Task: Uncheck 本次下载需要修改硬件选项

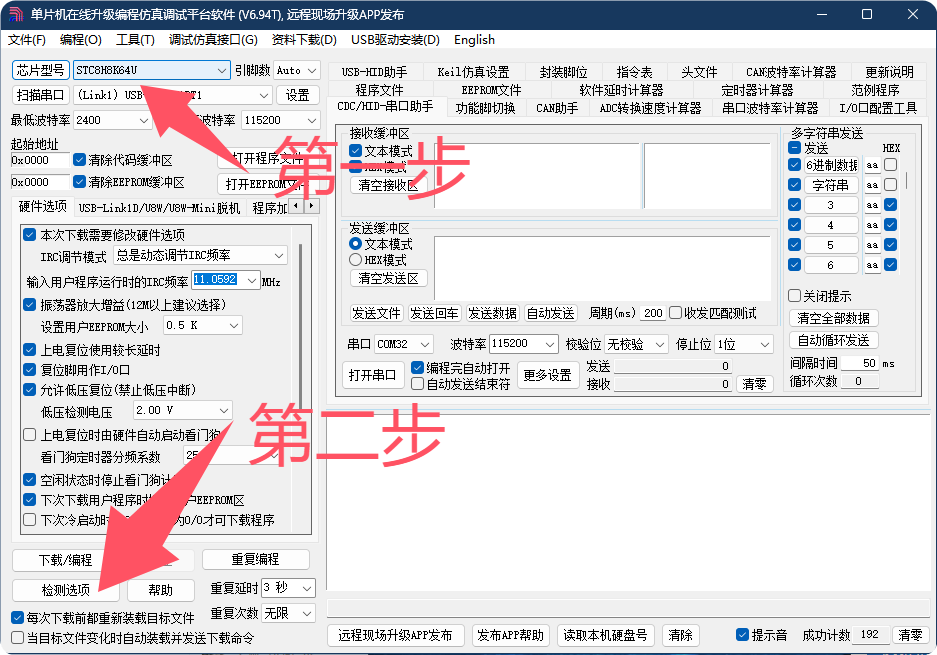Action: [x=29, y=234]
